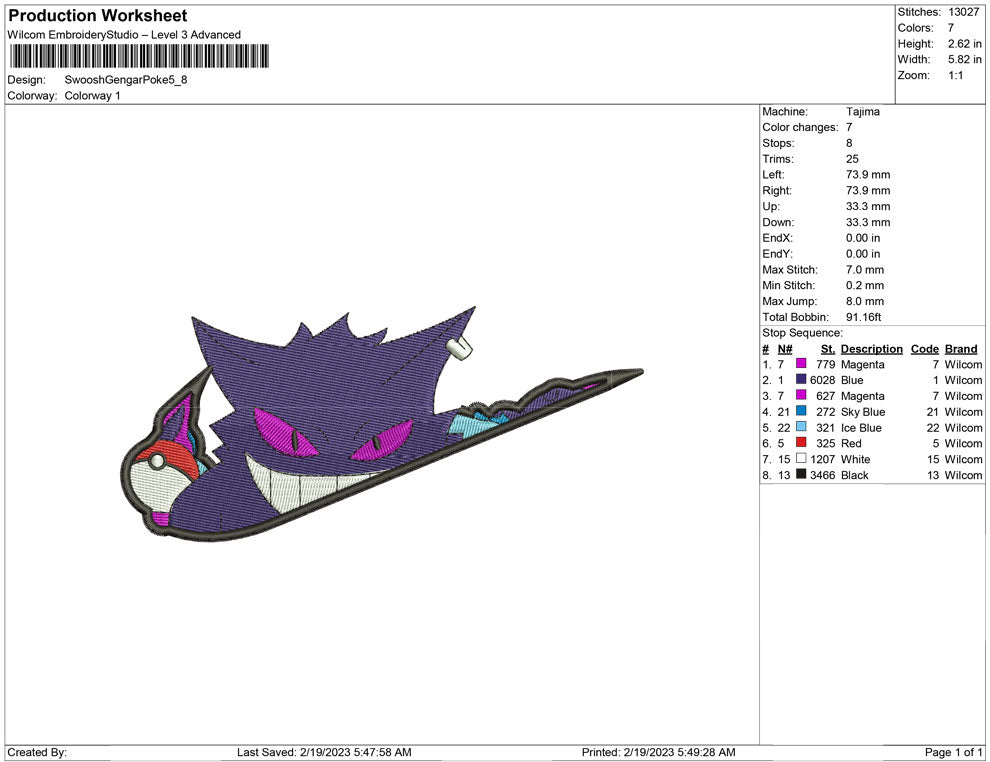
Task: Click the 'Ice Blue' description text
Action: point(861,427)
